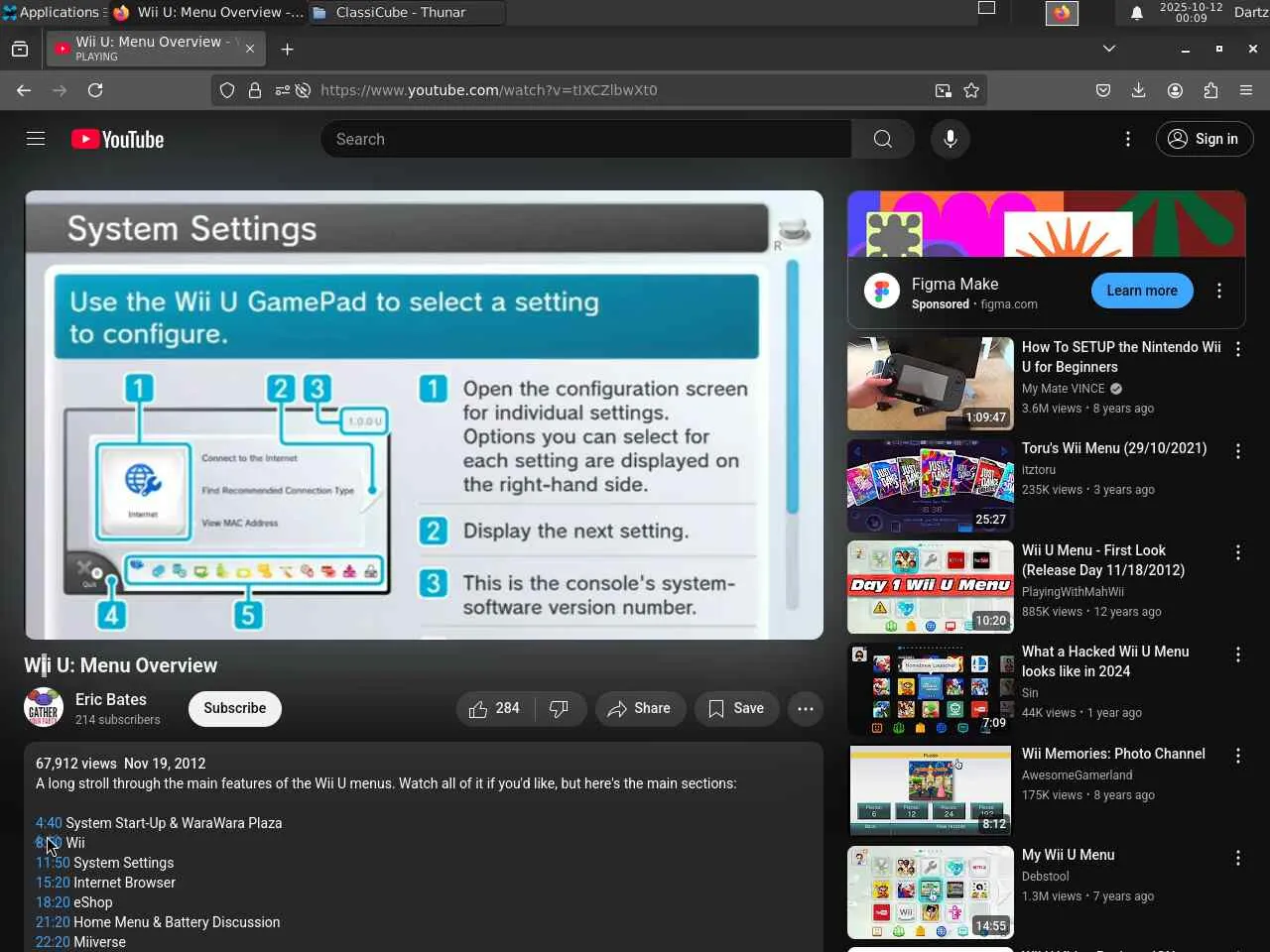Click Learn more on Figma ad

click(1142, 291)
